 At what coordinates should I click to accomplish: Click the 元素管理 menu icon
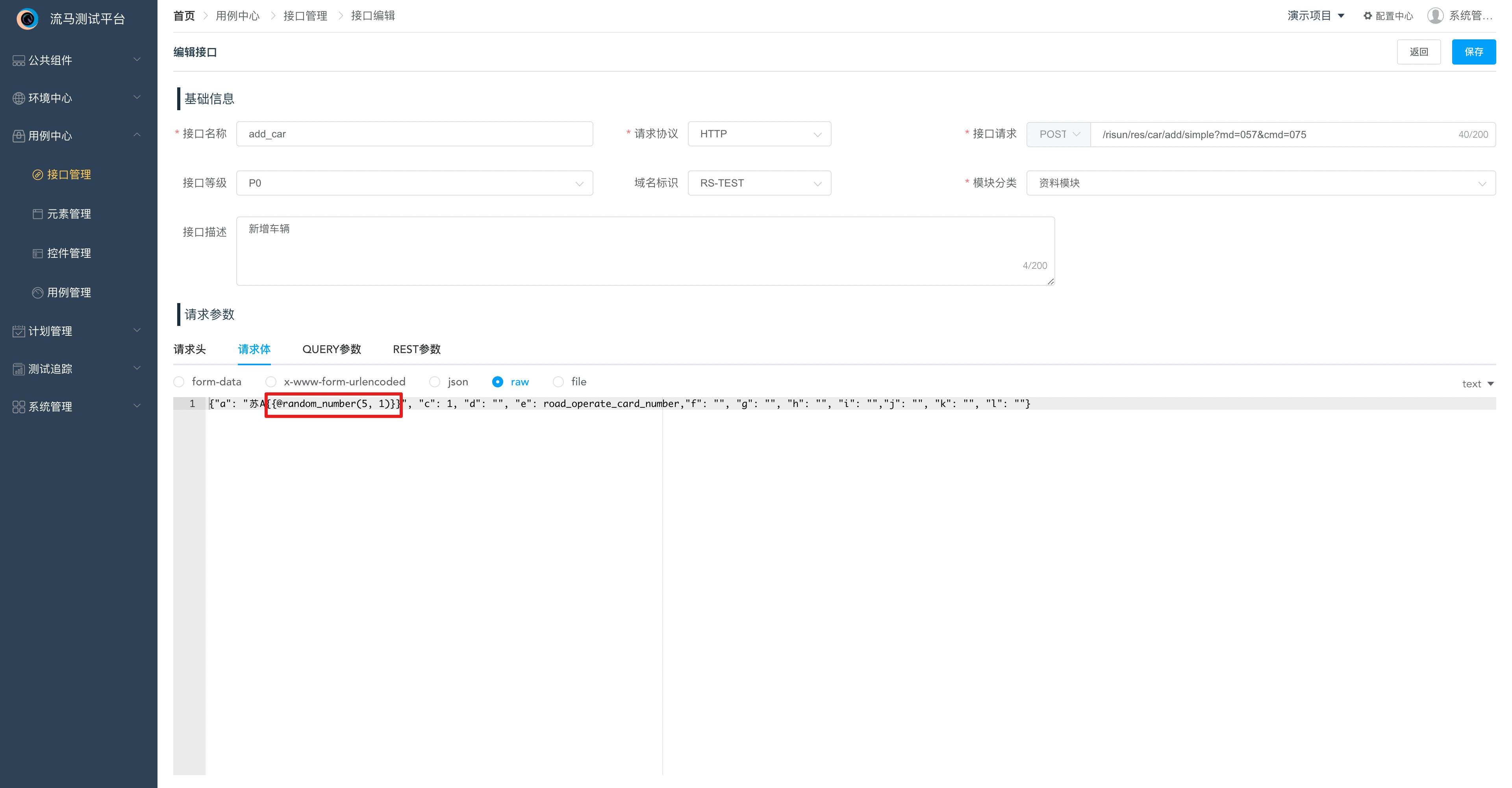pos(37,214)
